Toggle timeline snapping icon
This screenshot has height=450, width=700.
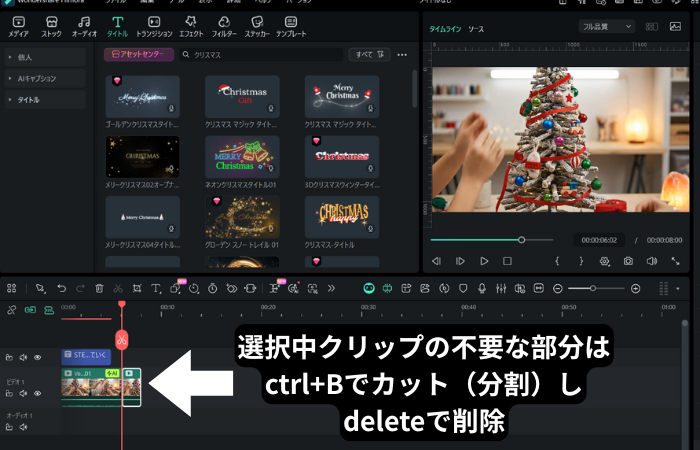388,288
